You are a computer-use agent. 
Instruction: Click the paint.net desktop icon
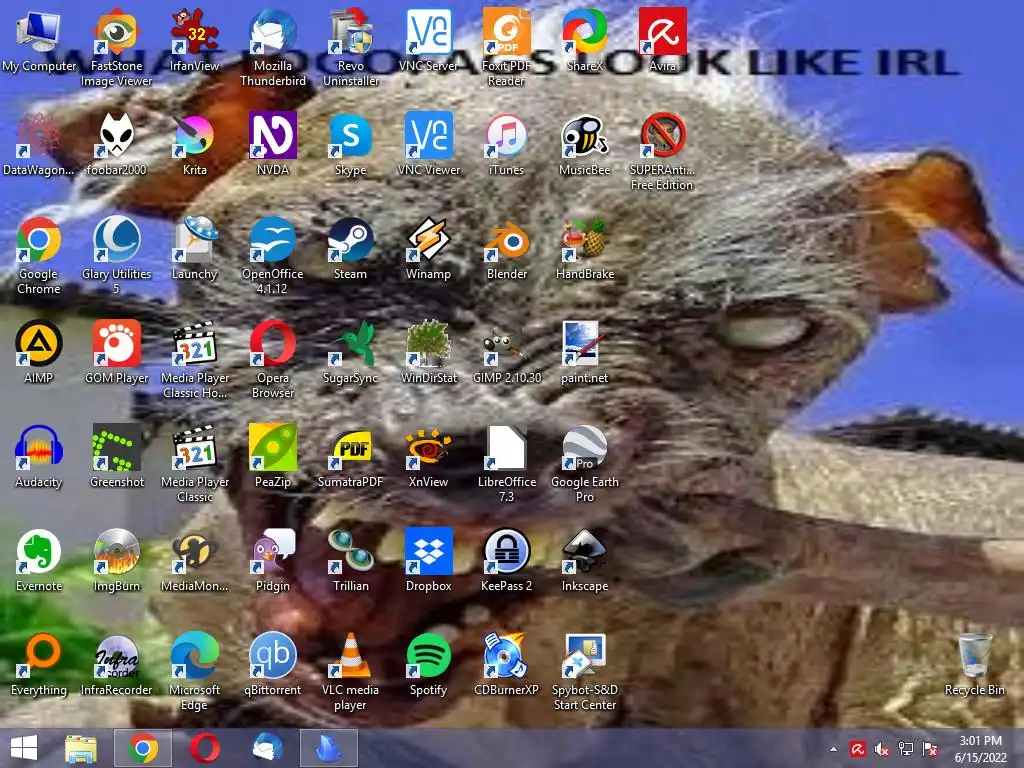[584, 353]
